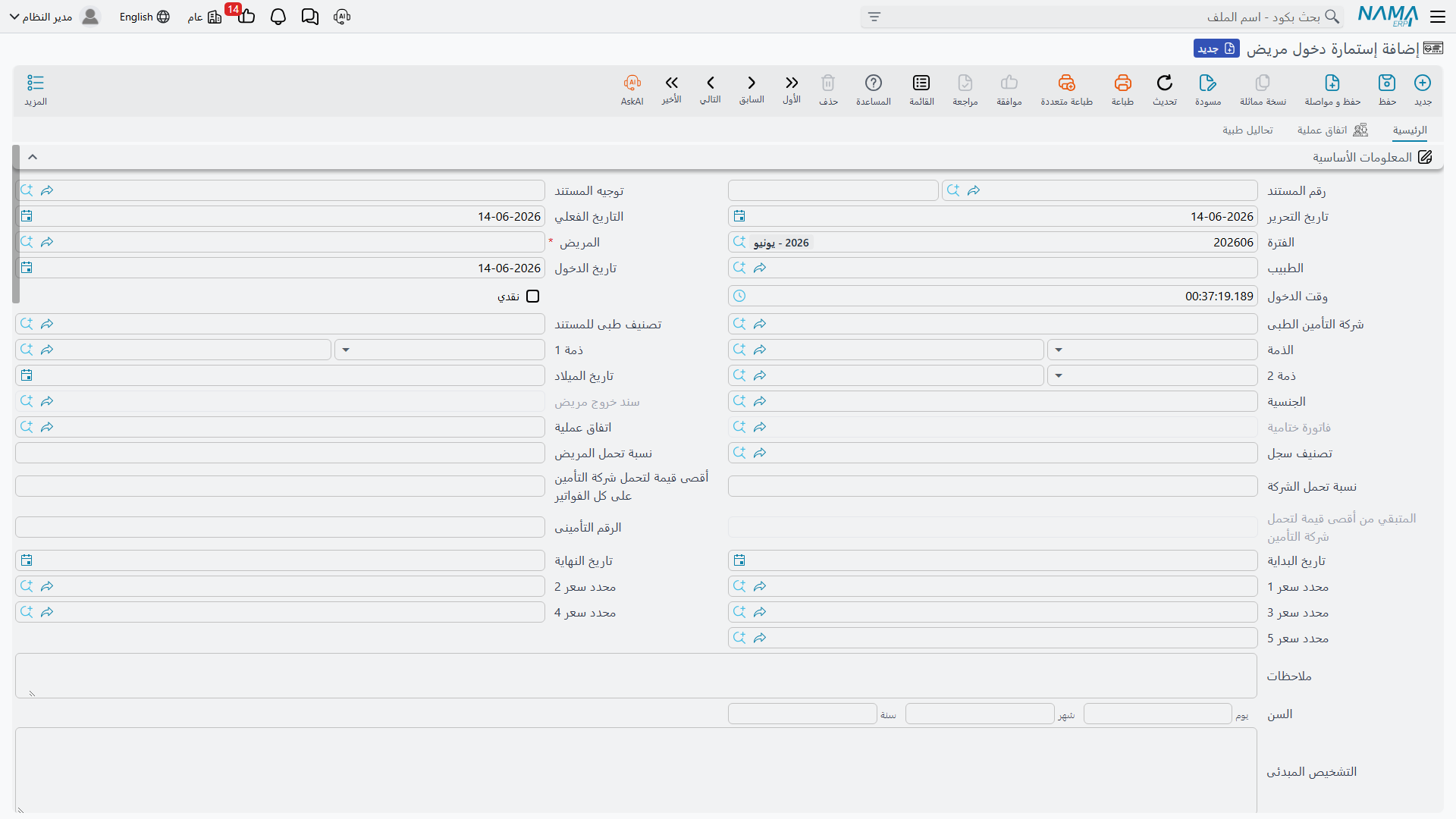Click the الرقم التأمينى input field

coord(280,527)
